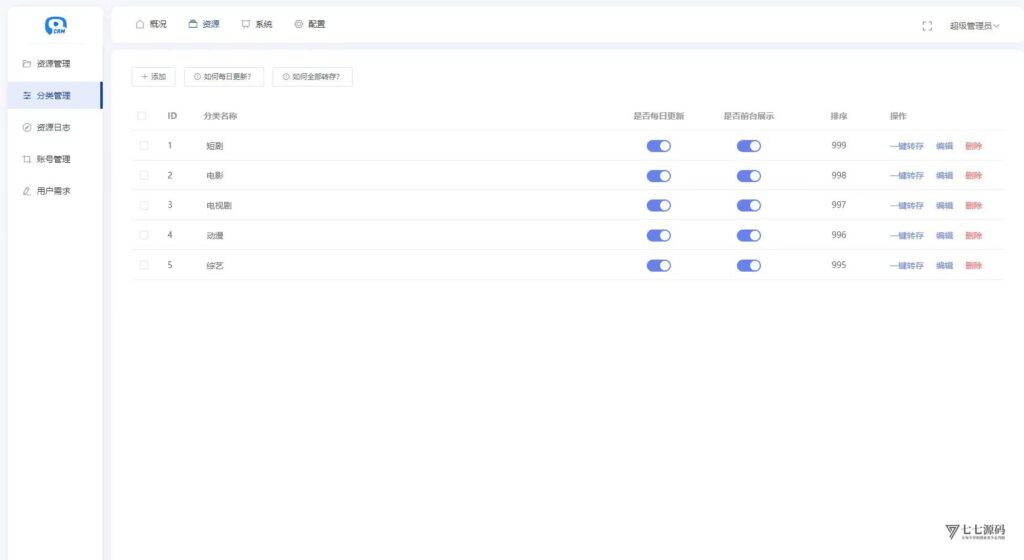1024x560 pixels.
Task: Click the folder icon beside 资源管理
Action: coord(27,63)
